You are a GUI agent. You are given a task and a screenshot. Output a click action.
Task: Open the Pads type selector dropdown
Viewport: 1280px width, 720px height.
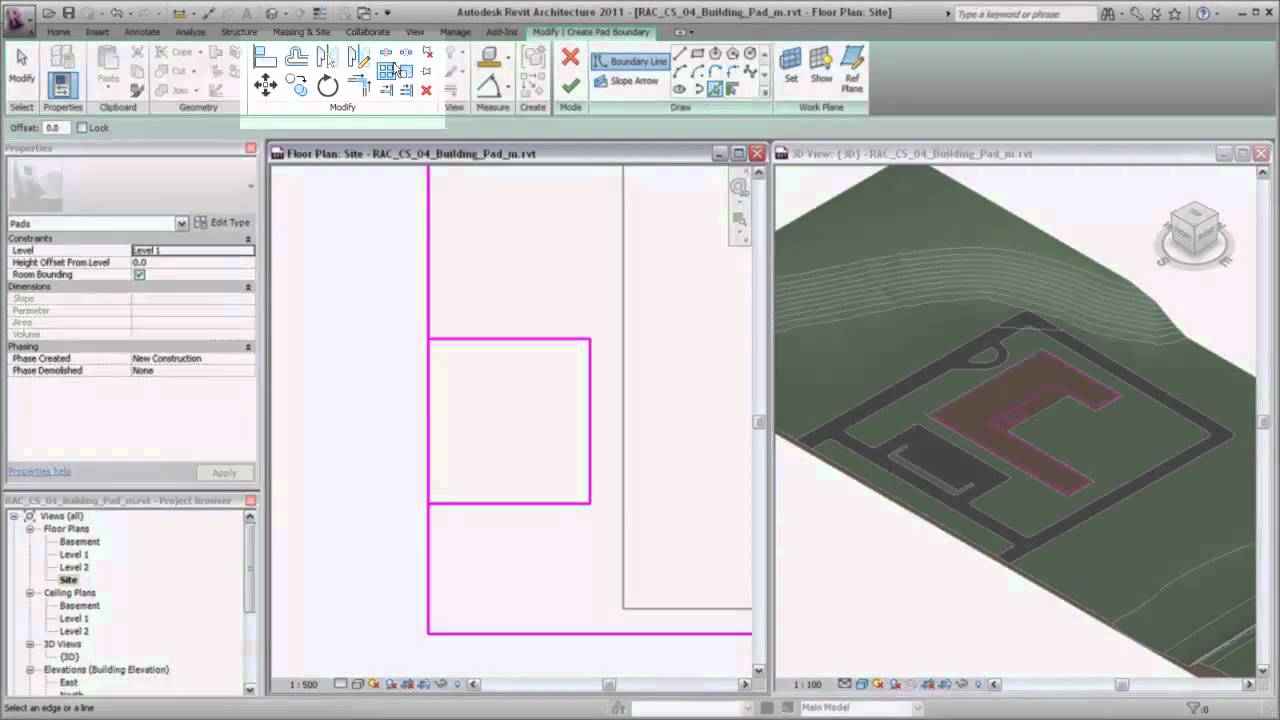click(181, 223)
